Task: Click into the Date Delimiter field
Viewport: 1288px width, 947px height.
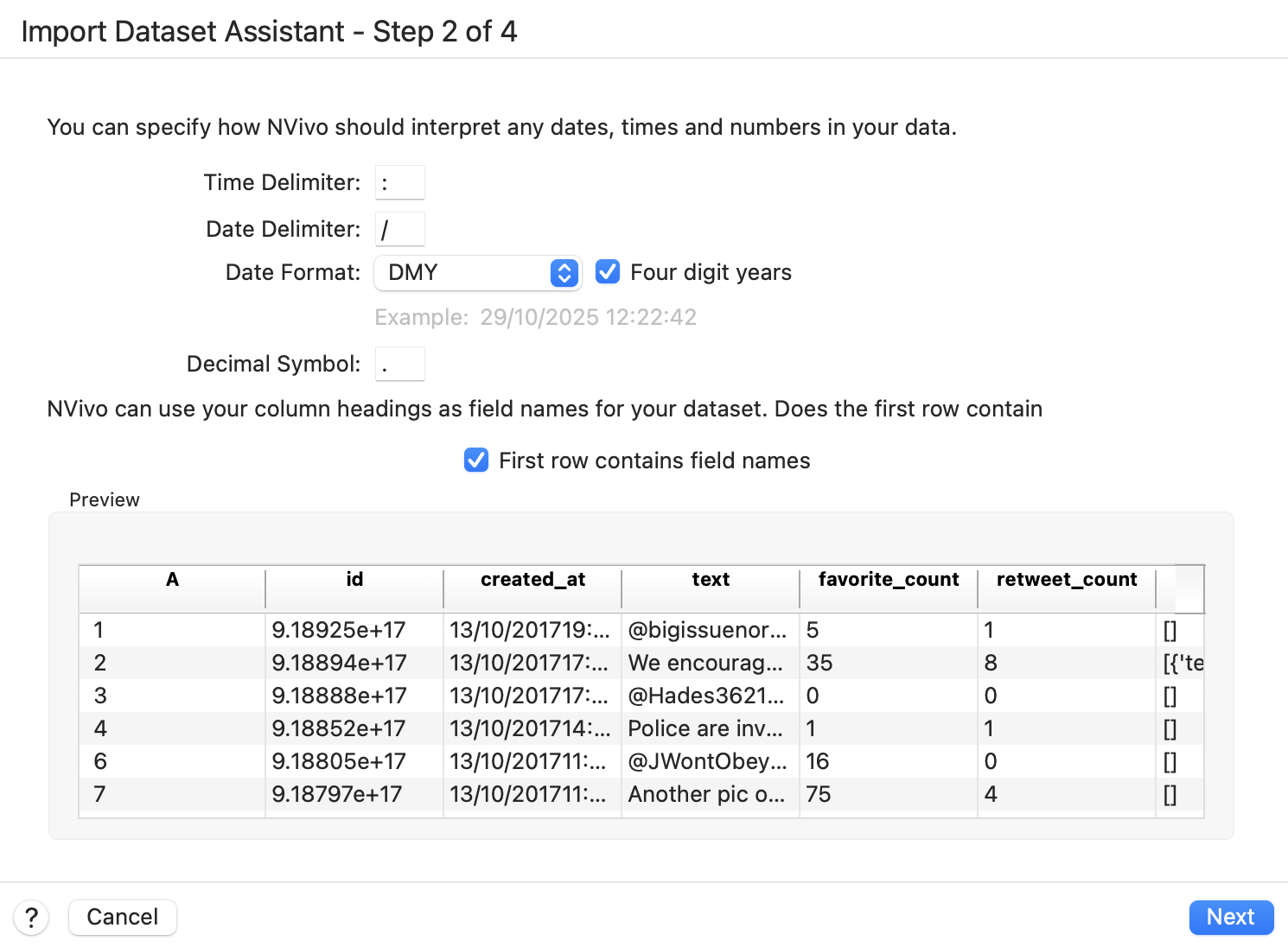Action: point(400,230)
